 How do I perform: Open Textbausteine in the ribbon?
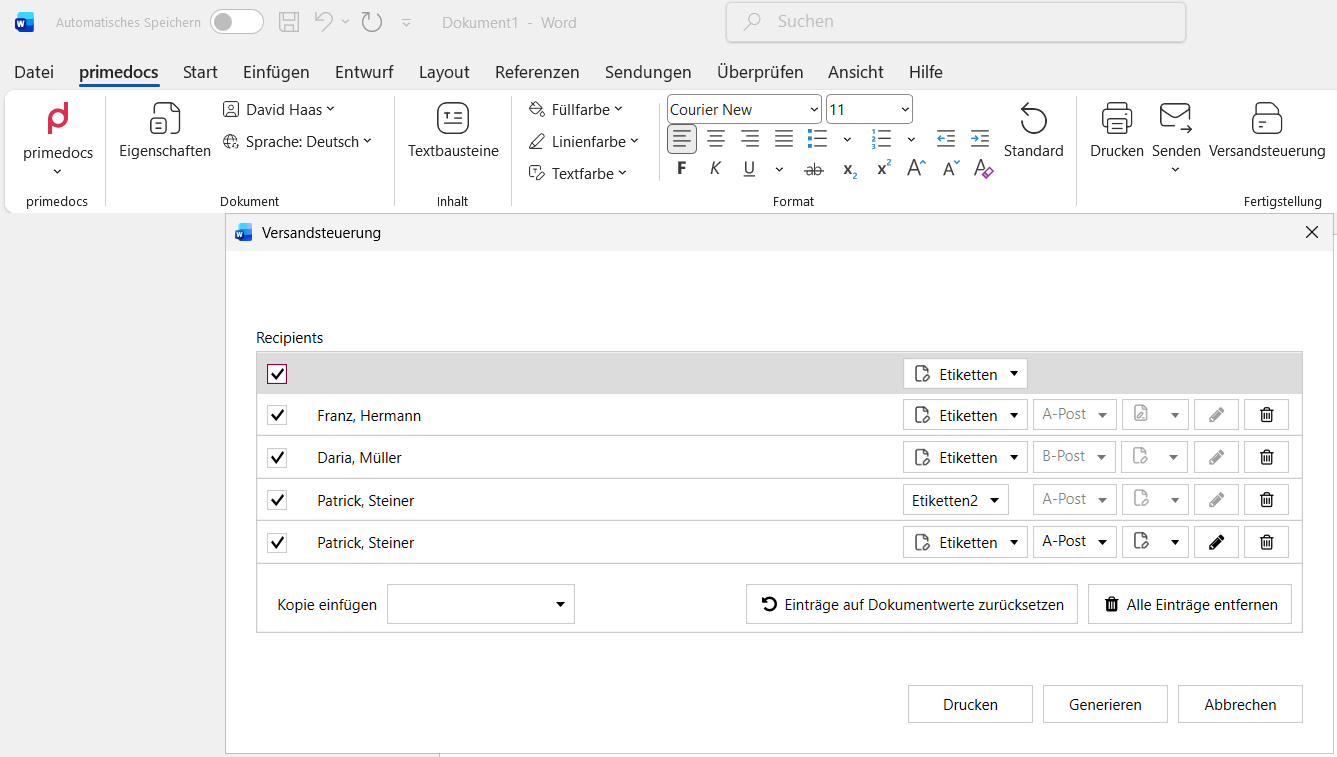pyautogui.click(x=453, y=131)
